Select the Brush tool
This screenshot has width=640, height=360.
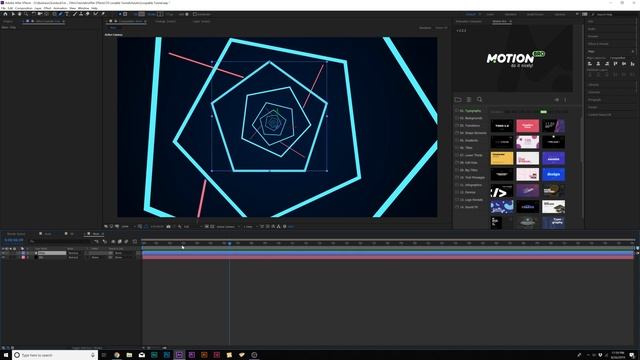(x=75, y=14)
